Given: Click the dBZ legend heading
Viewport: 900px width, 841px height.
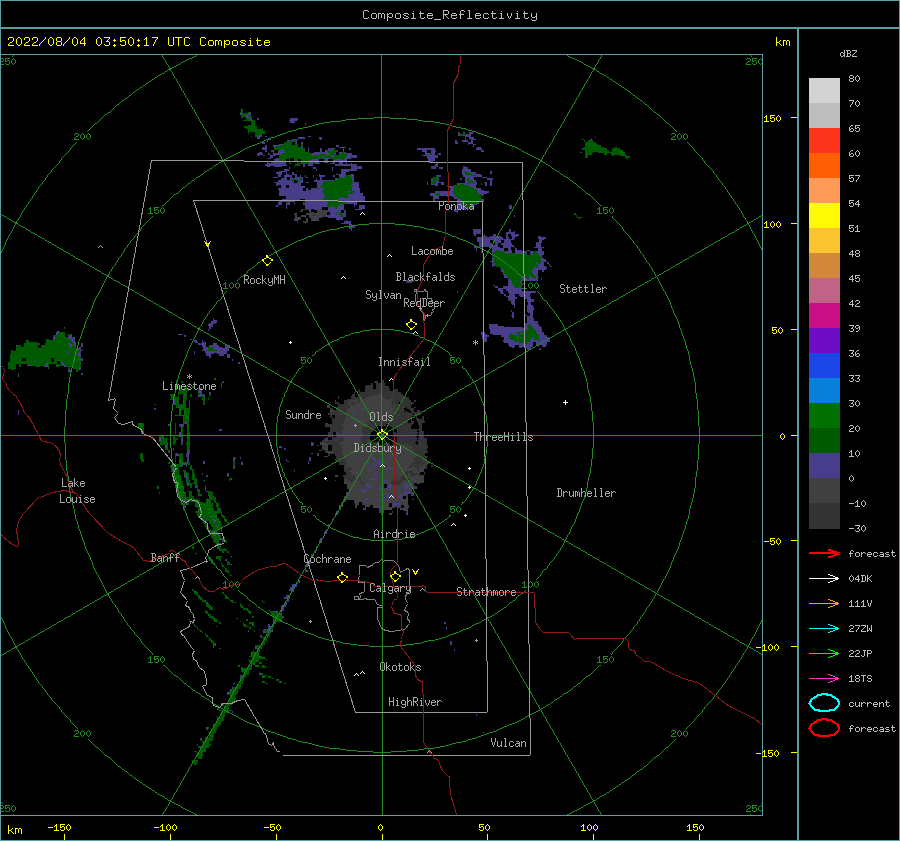Looking at the screenshot, I should click(x=848, y=53).
